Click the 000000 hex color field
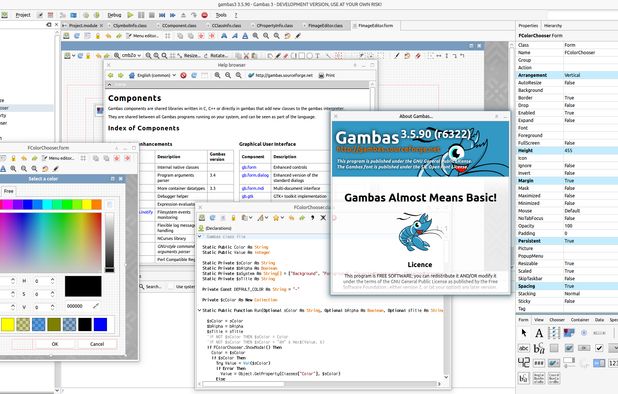The image size is (618, 394). point(78,306)
